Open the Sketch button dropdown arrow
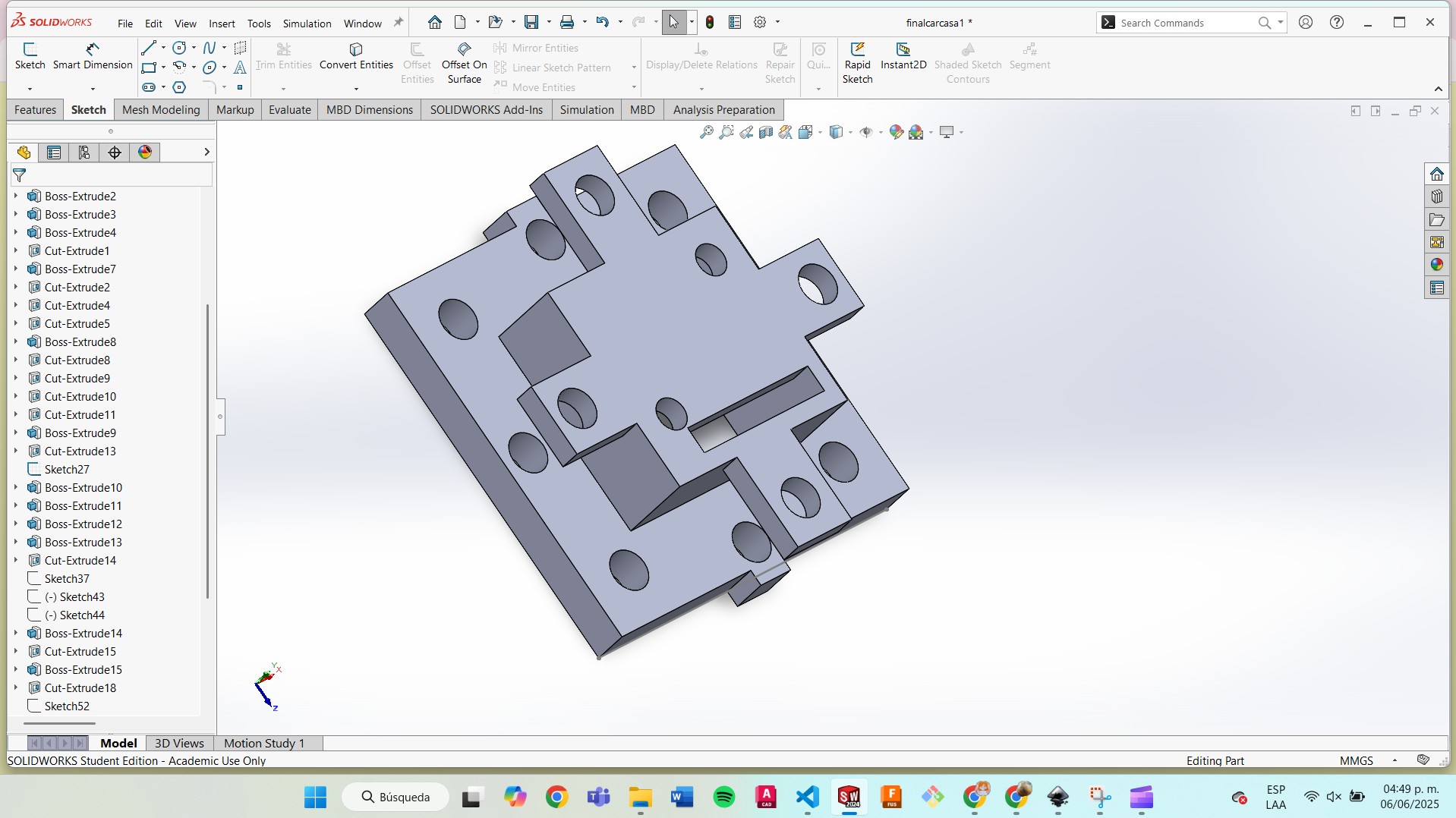The image size is (1456, 818). 30,89
